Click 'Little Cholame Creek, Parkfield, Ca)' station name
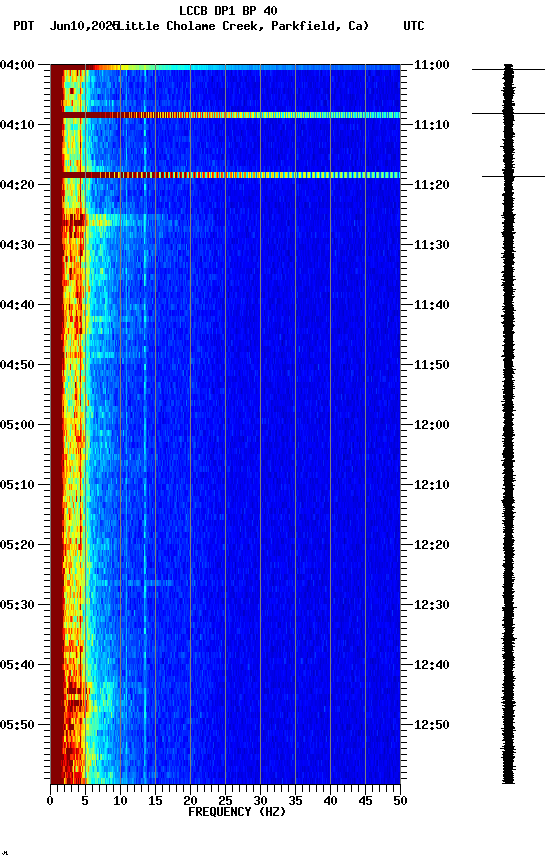Screen dimensions: 552x864 [x=243, y=26]
